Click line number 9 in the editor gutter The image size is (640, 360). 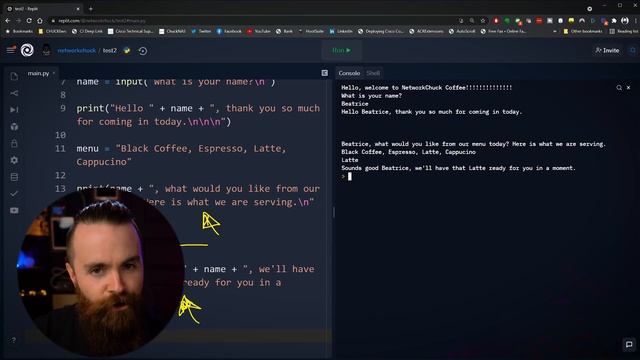pyautogui.click(x=63, y=108)
